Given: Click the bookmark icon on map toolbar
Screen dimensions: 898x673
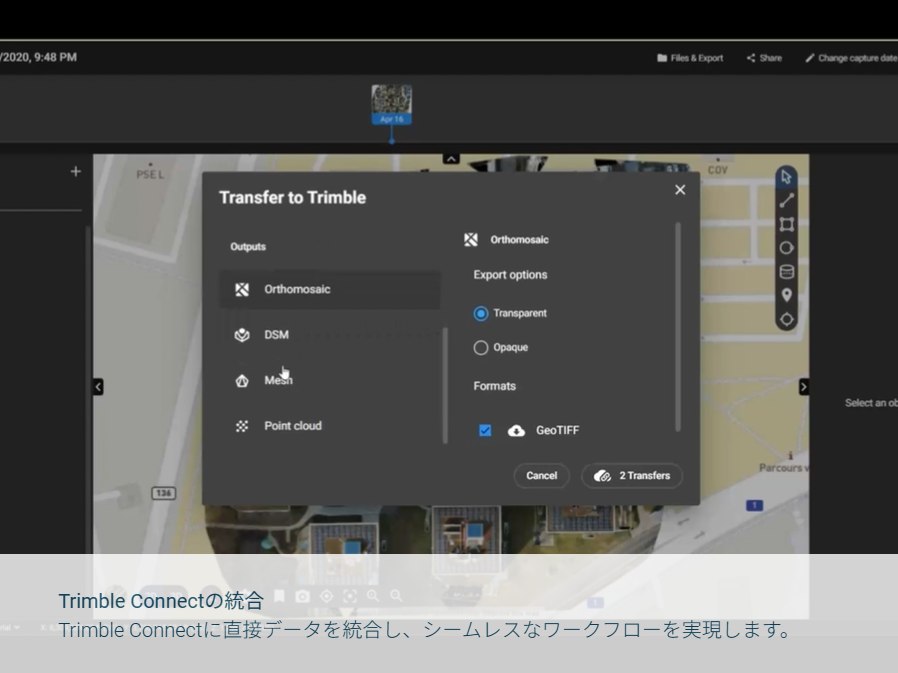Looking at the screenshot, I should tap(279, 596).
